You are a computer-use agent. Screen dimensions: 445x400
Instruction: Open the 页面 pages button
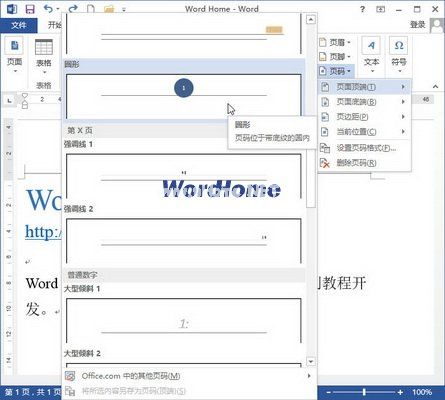point(14,55)
